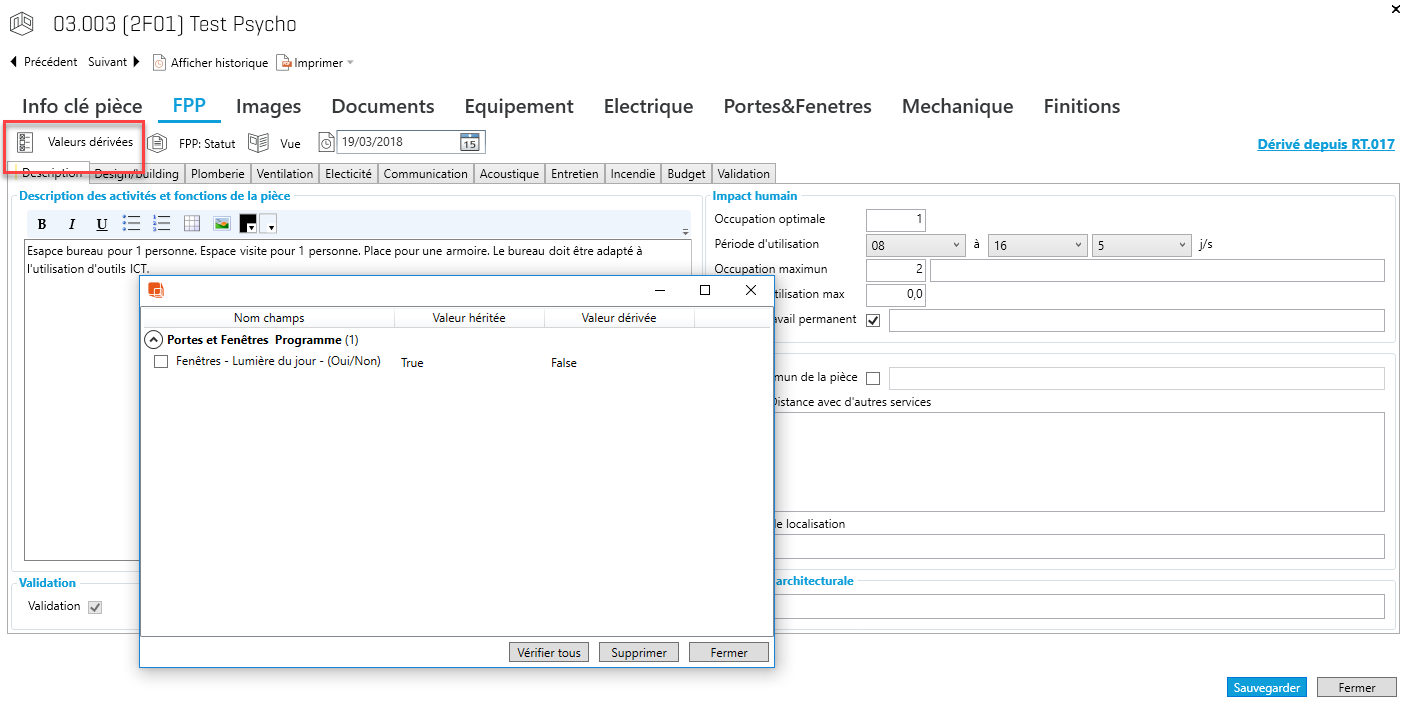Insert a table in the description
The image size is (1407, 707).
click(191, 223)
